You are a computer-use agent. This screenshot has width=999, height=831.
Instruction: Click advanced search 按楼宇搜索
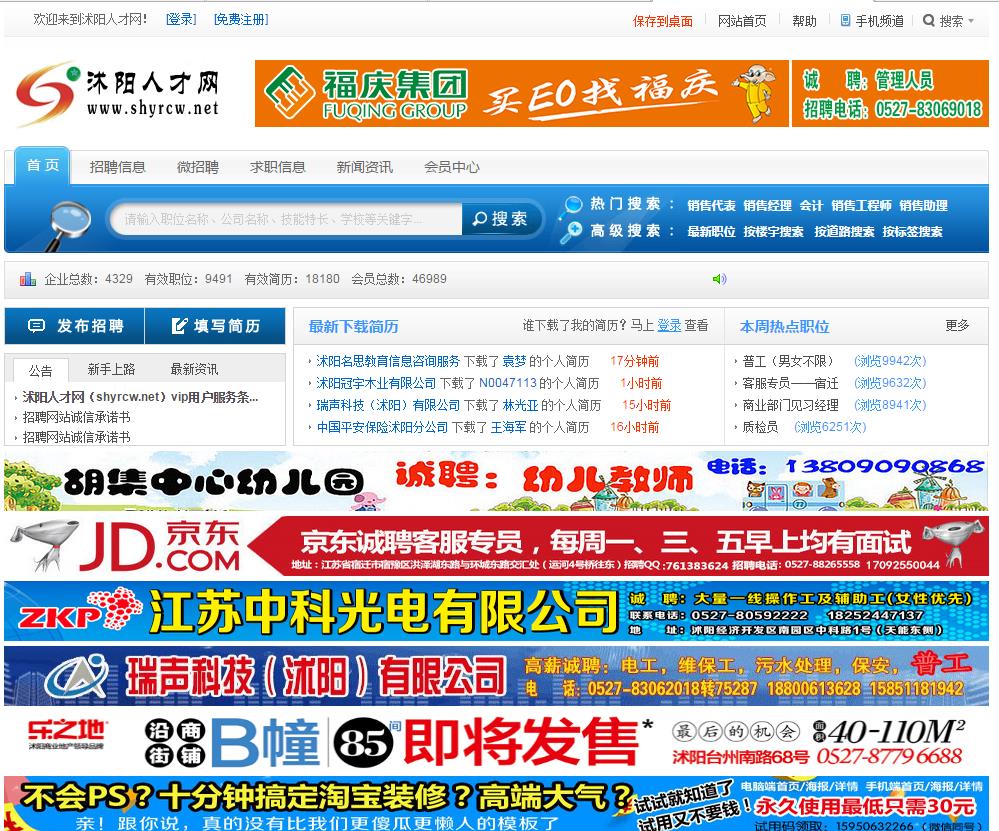[773, 232]
